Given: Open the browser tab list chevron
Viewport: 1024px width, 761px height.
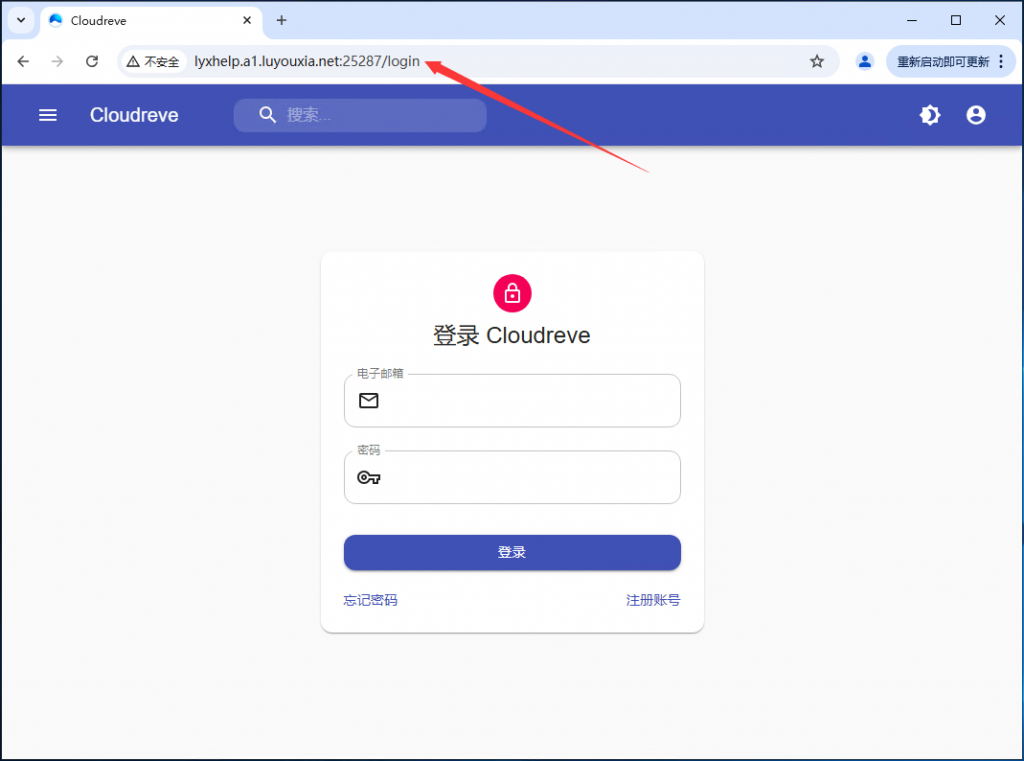Looking at the screenshot, I should [x=20, y=20].
